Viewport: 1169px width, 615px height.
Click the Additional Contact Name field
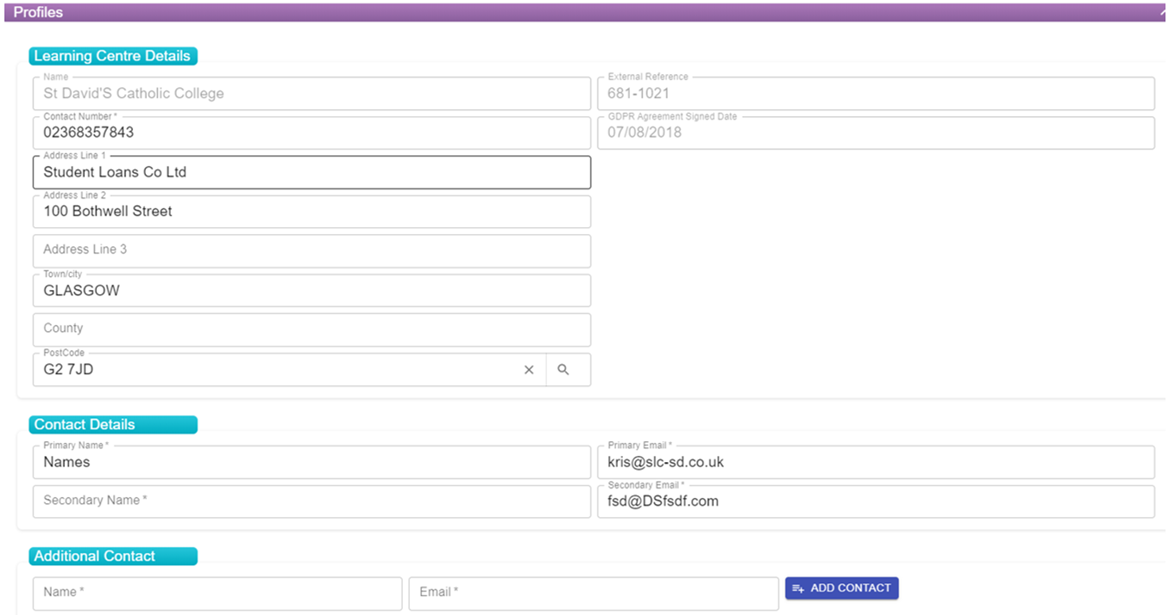coord(217,593)
